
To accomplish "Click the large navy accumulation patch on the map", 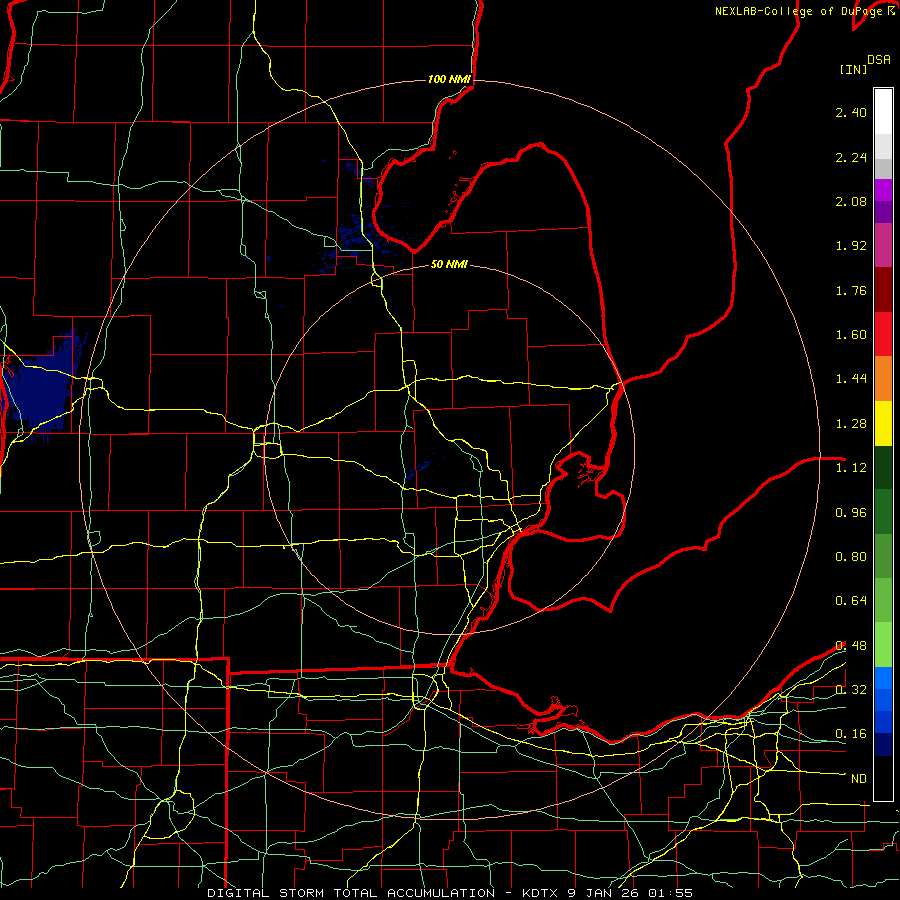I will coord(39,387).
